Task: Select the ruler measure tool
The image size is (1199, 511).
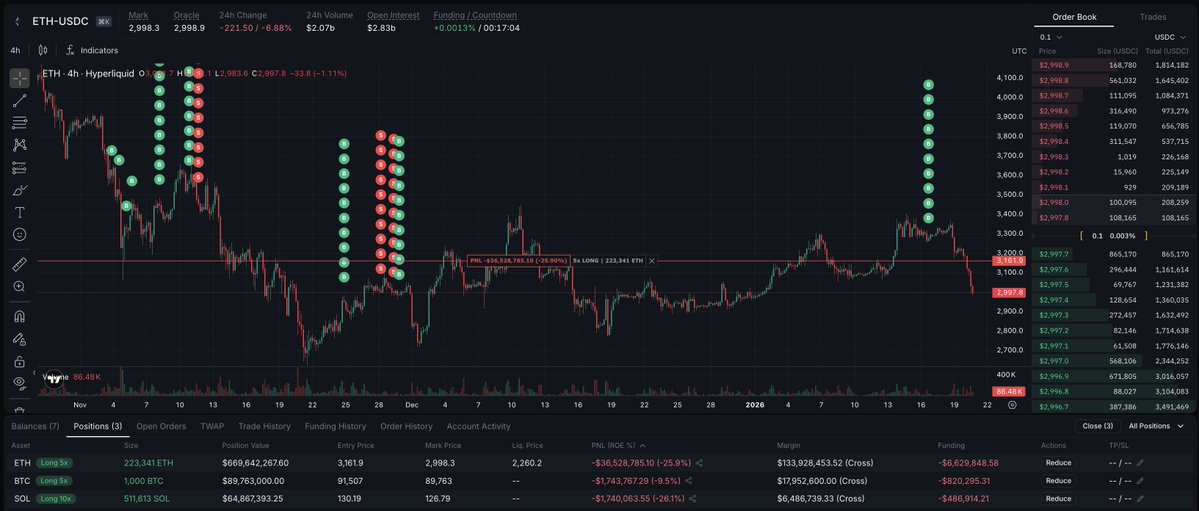Action: click(20, 264)
